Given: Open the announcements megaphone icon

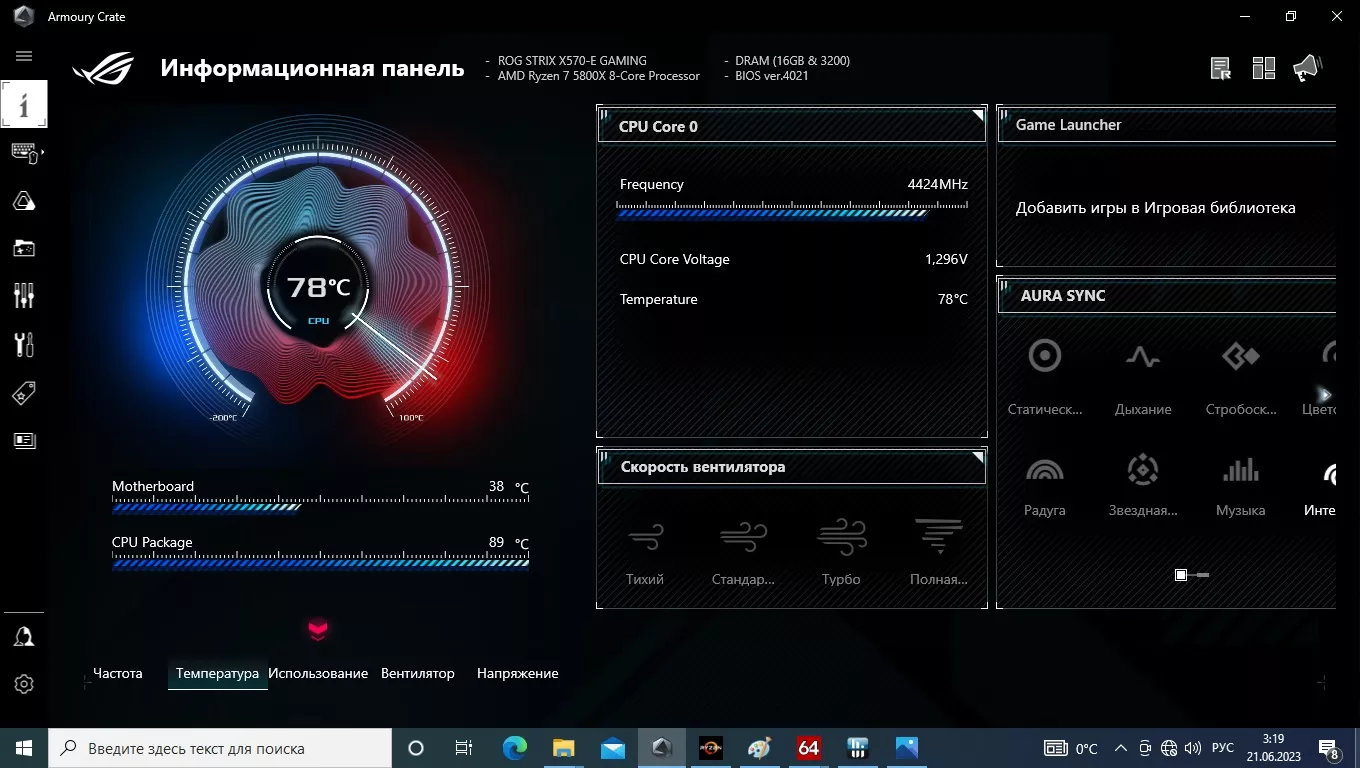Looking at the screenshot, I should [x=1307, y=68].
